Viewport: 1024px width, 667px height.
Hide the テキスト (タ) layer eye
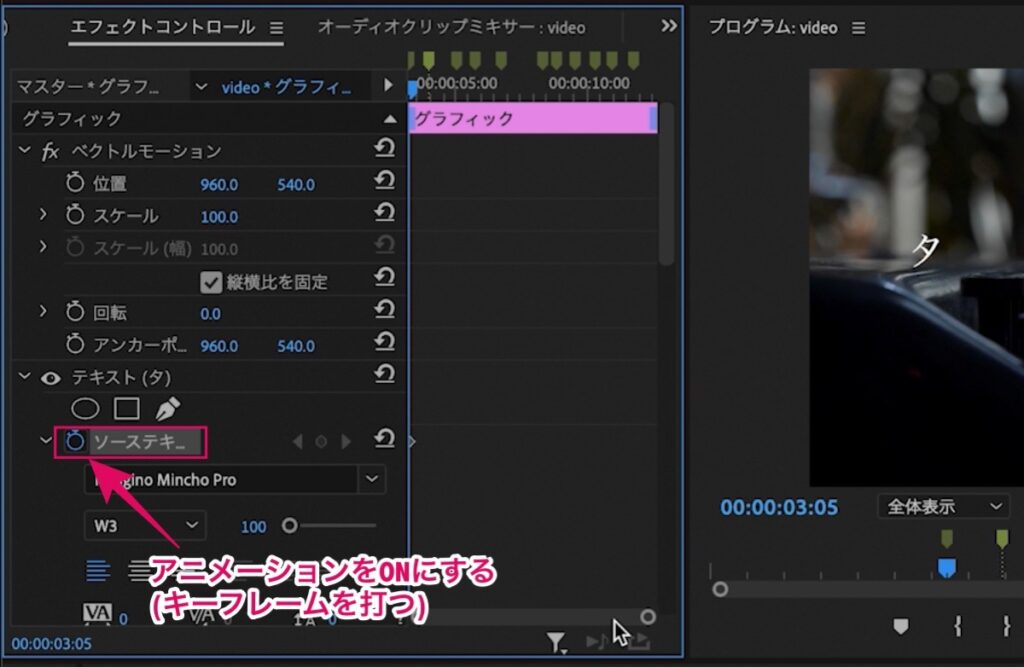pos(51,378)
